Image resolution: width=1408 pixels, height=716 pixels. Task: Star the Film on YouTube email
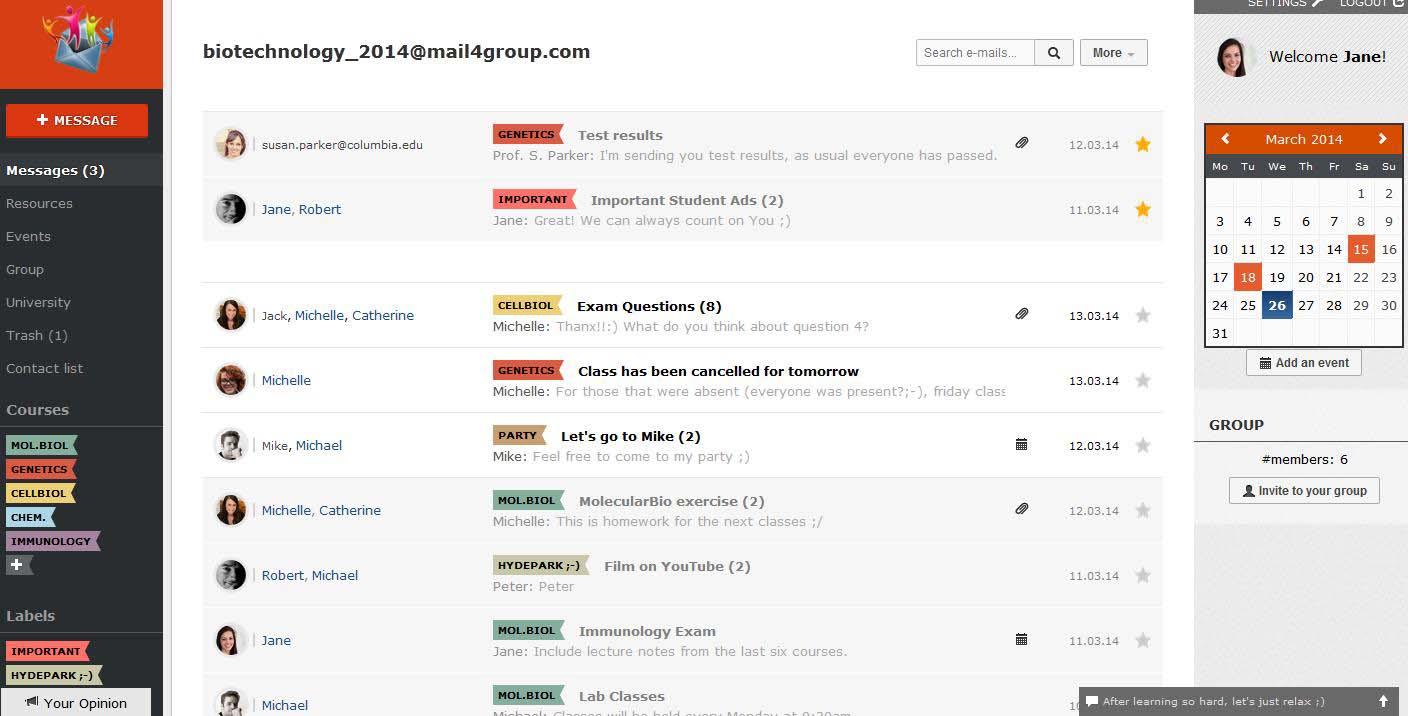[x=1143, y=575]
